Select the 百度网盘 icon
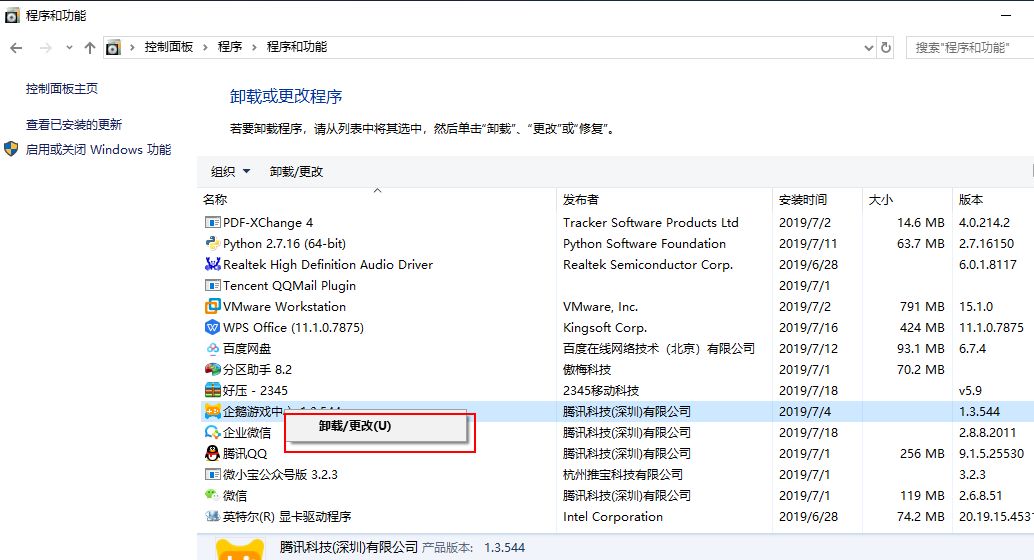Image resolution: width=1034 pixels, height=560 pixels. click(212, 348)
